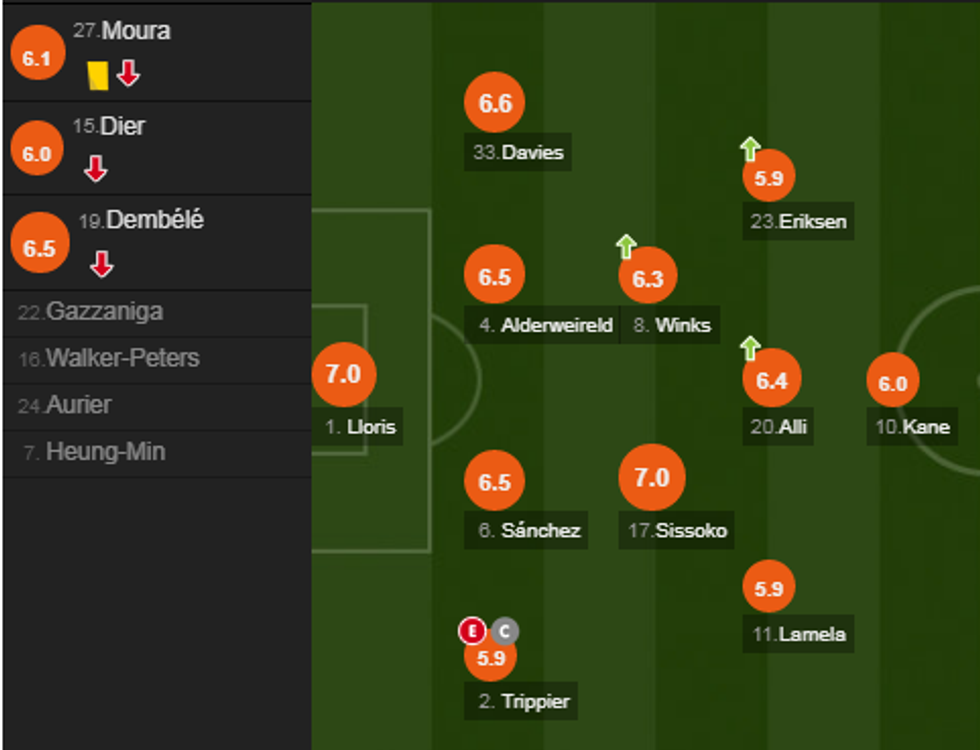Click the red substituted-off arrow under Dier
The image size is (980, 750).
click(96, 168)
